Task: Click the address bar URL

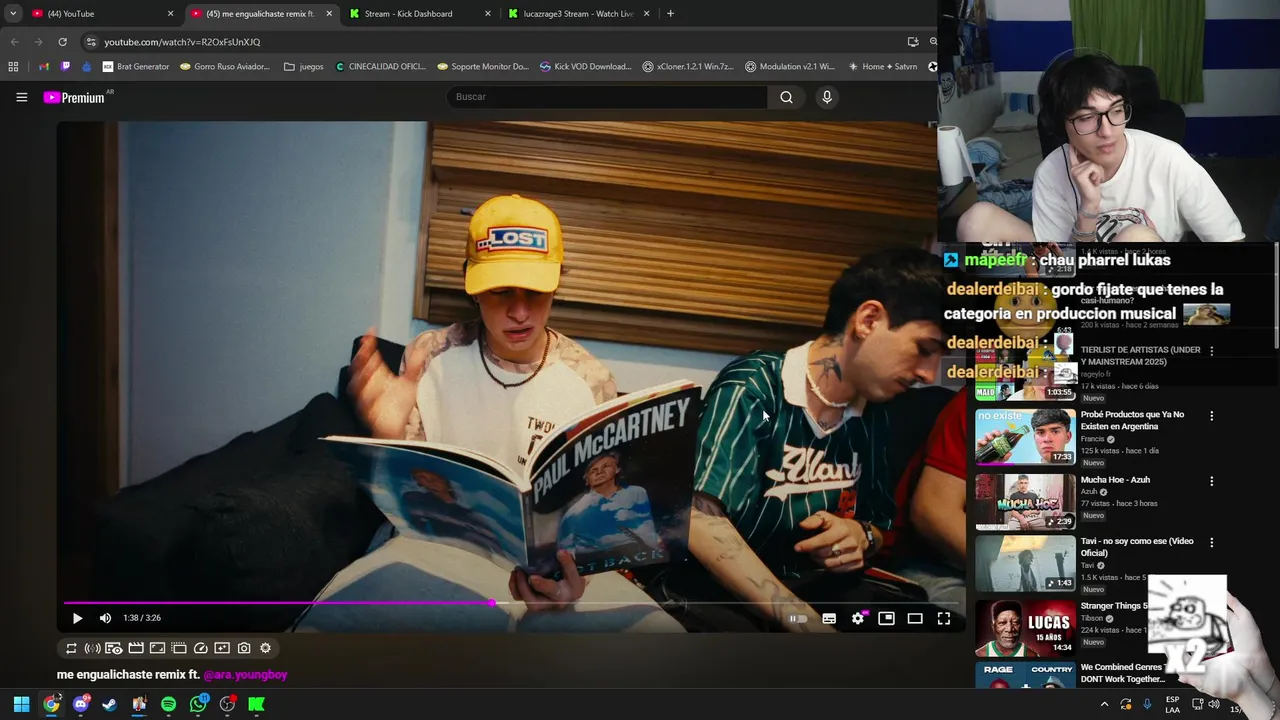Action: (182, 42)
